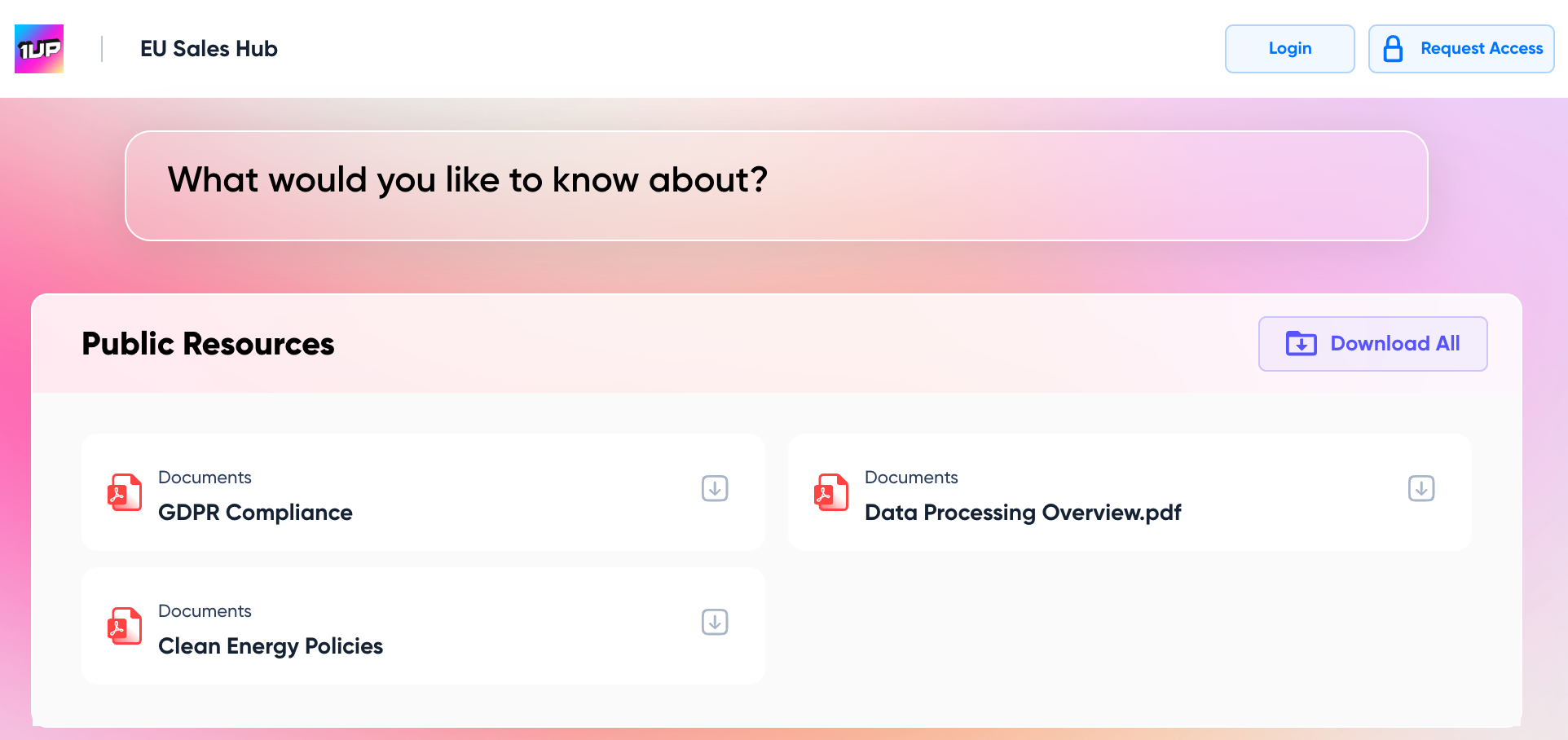Click the 1UP logo
Screen dimensions: 1568x740
[39, 49]
